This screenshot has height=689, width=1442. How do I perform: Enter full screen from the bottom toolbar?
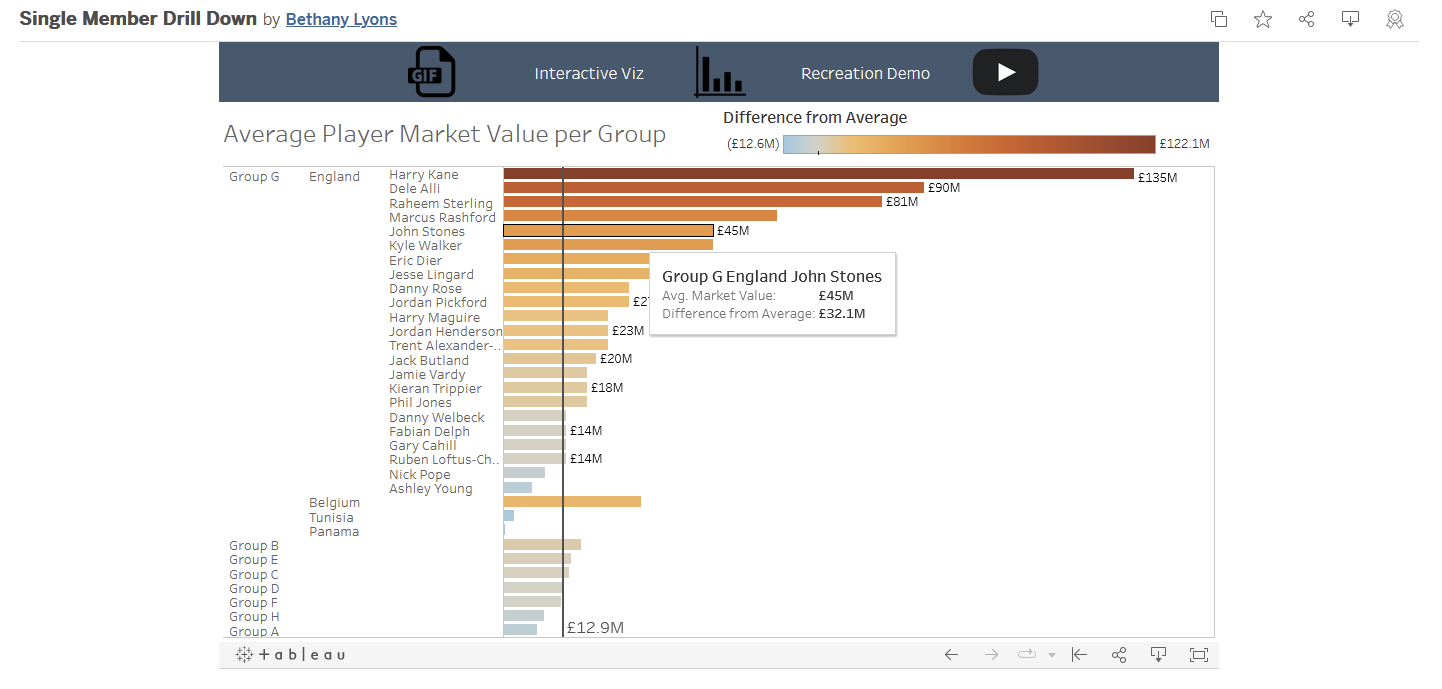[1198, 655]
